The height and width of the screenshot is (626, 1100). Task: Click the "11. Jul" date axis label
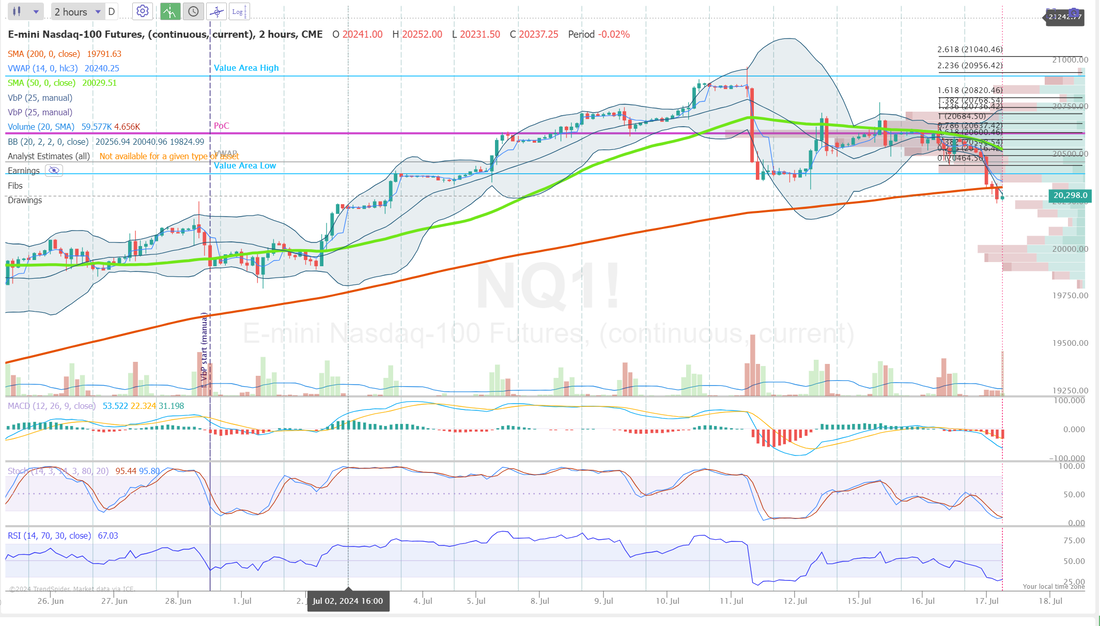(x=731, y=601)
